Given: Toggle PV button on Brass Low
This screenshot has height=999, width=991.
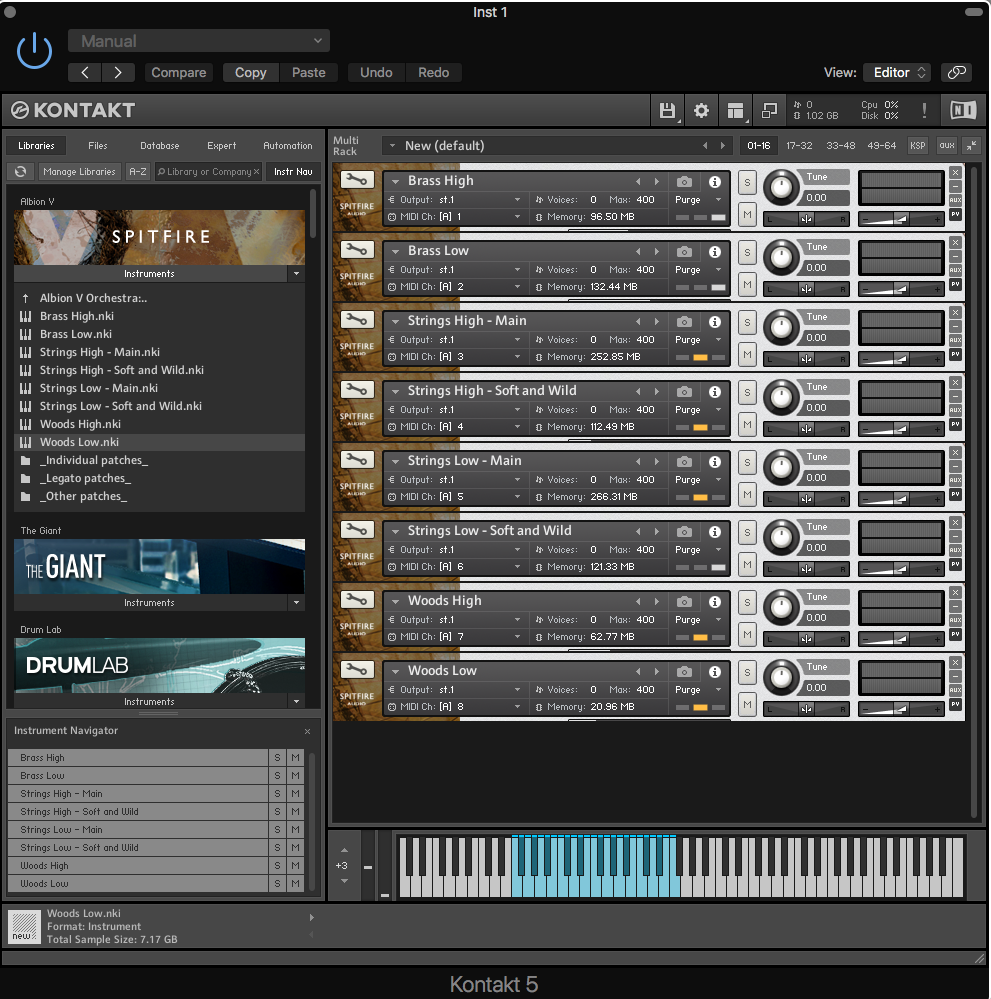Looking at the screenshot, I should pyautogui.click(x=955, y=284).
